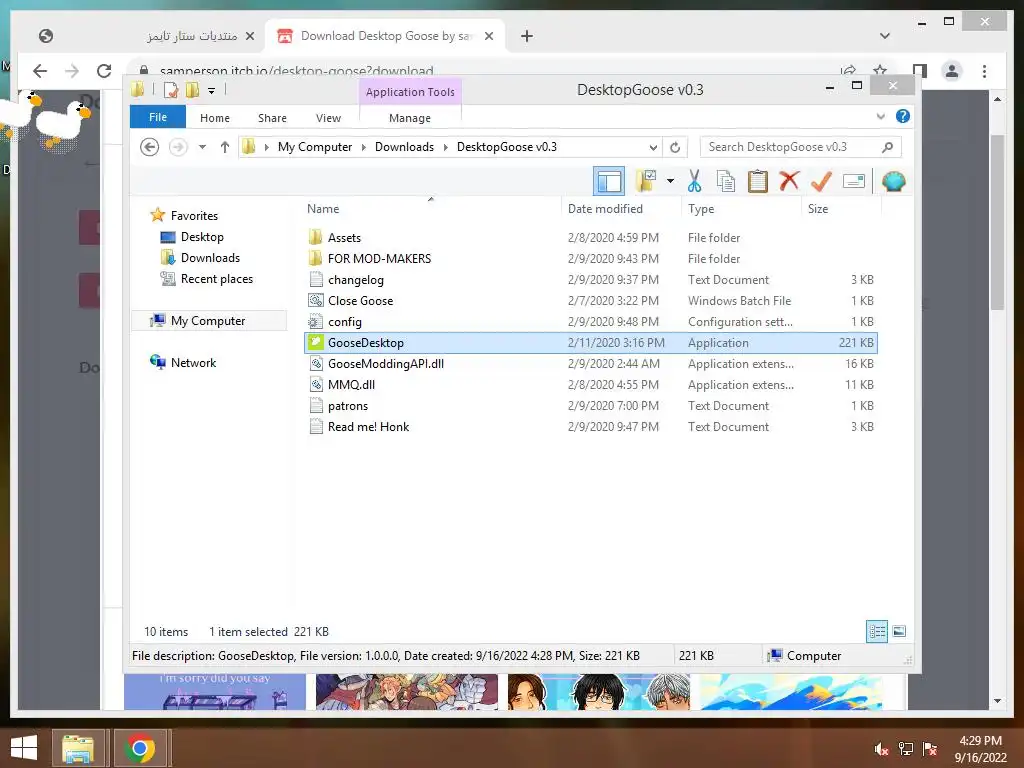Select the Read me! Honk file
Screen dimensions: 1024x768
[x=368, y=426]
